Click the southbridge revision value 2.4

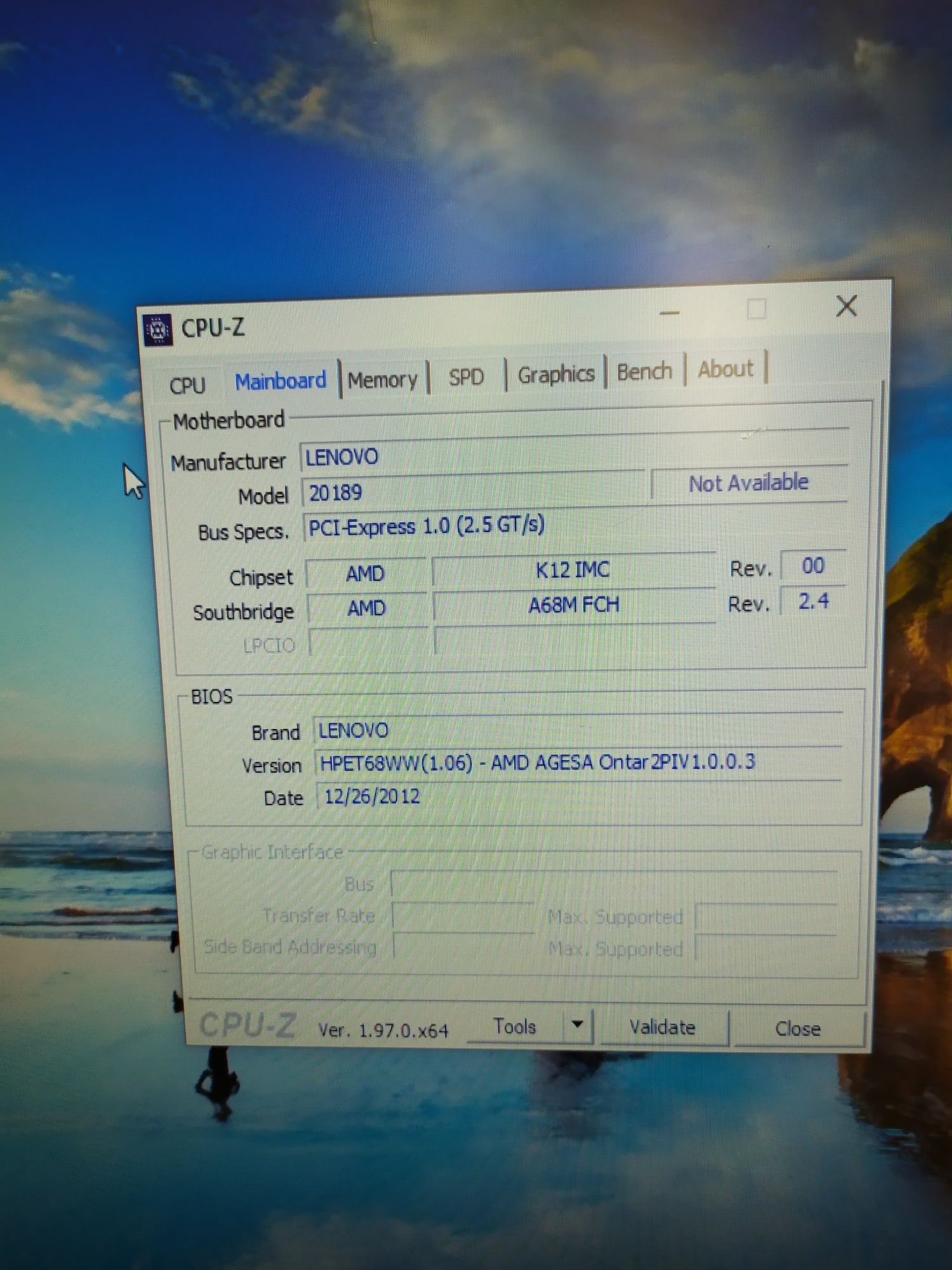pos(813,601)
